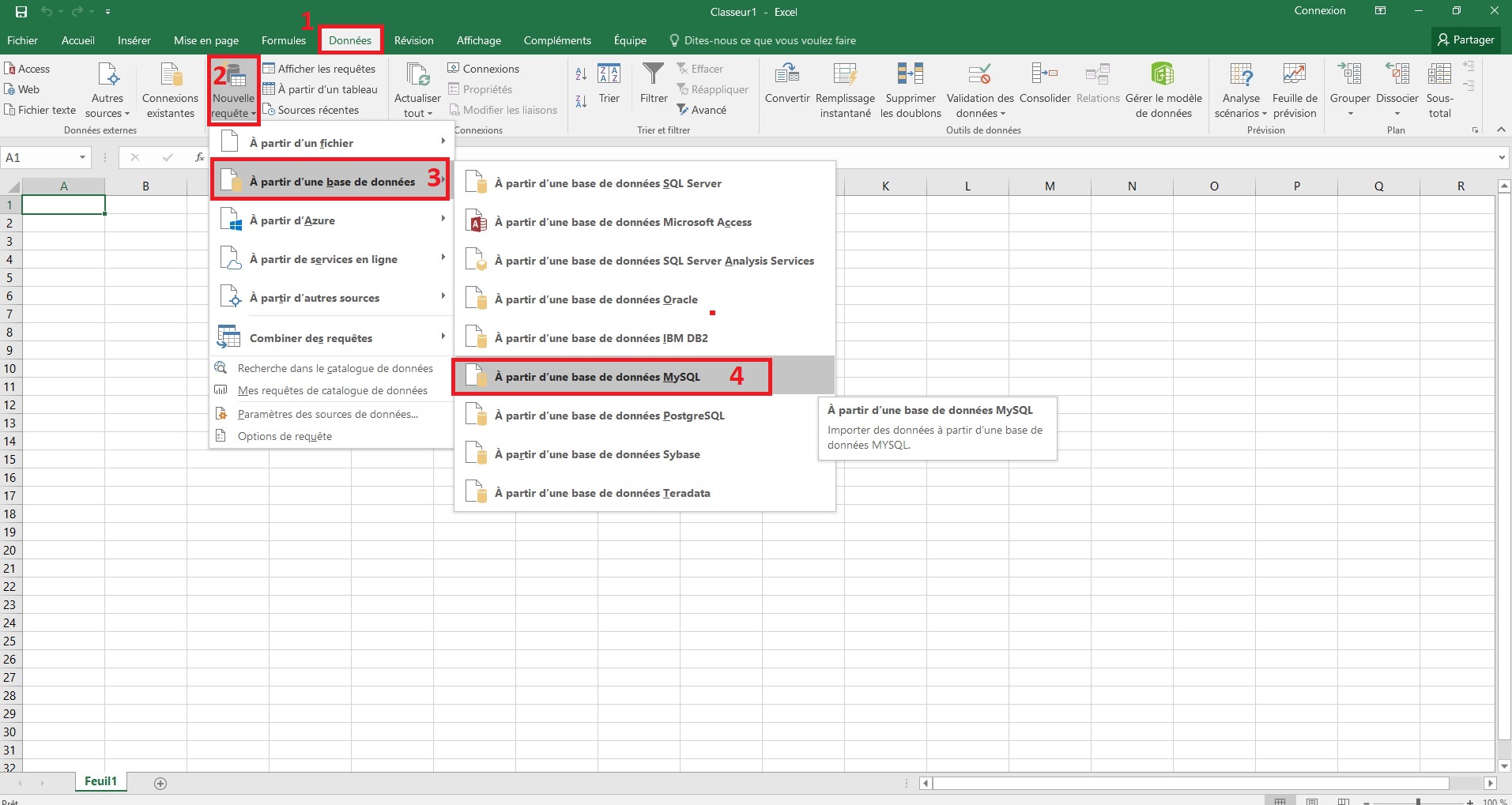Sort descending with Z-A icon
1512x805 pixels.
(581, 101)
